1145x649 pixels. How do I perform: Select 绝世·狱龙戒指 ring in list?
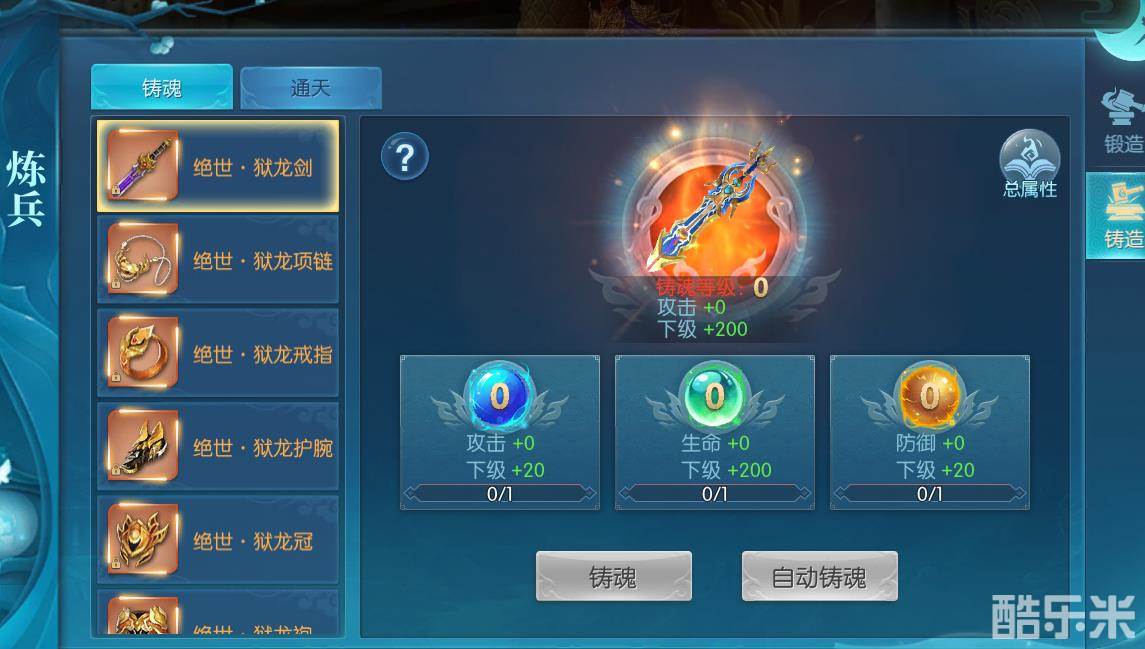coord(218,353)
